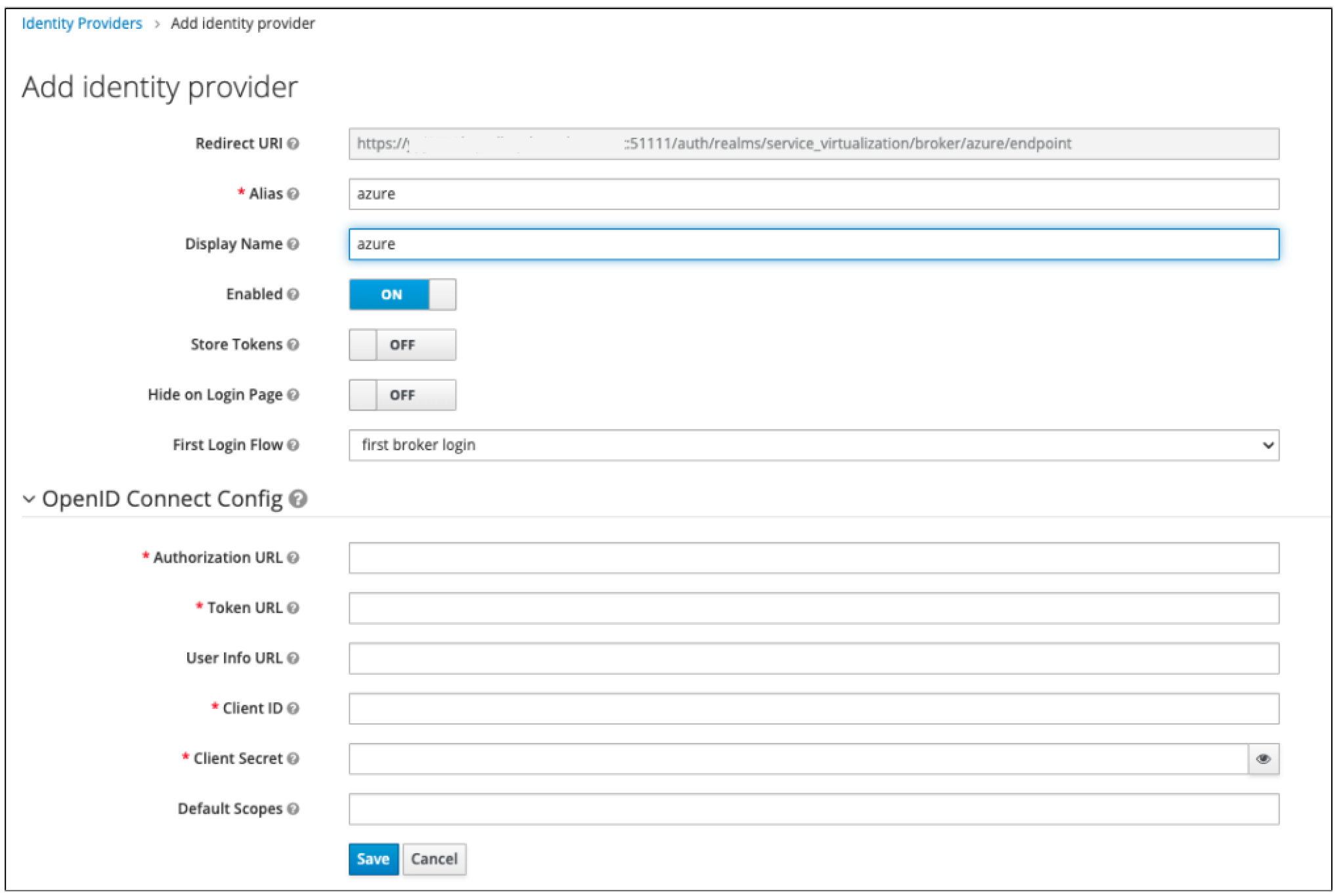Collapse OpenID Connect Config section
Viewport: 1337px width, 896px height.
click(x=29, y=499)
